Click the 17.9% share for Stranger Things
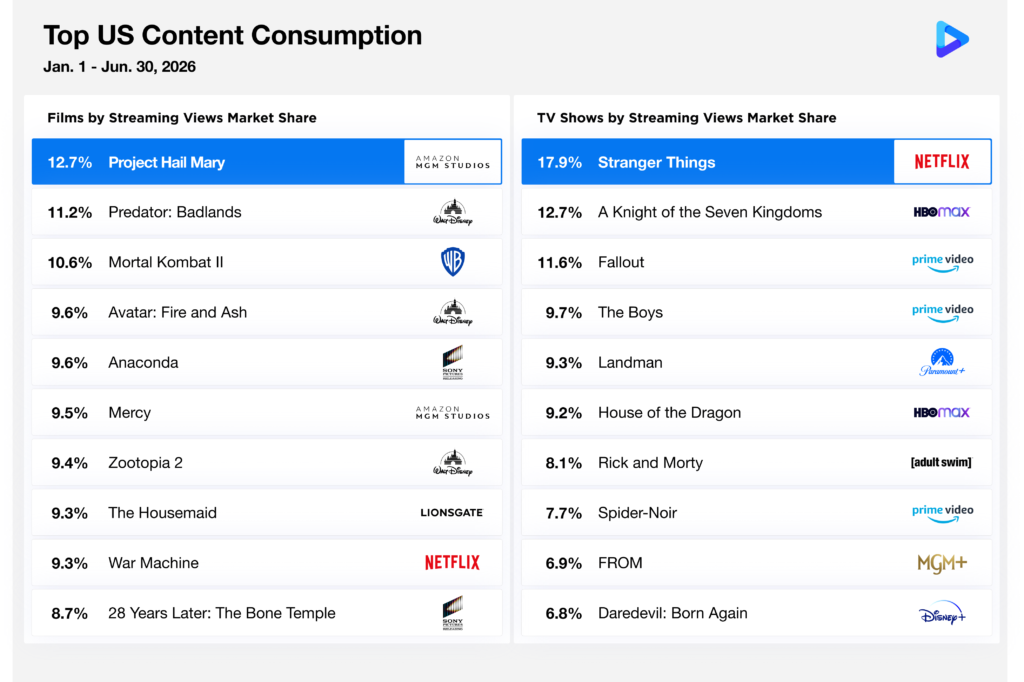Image resolution: width=1024 pixels, height=682 pixels. [x=559, y=162]
